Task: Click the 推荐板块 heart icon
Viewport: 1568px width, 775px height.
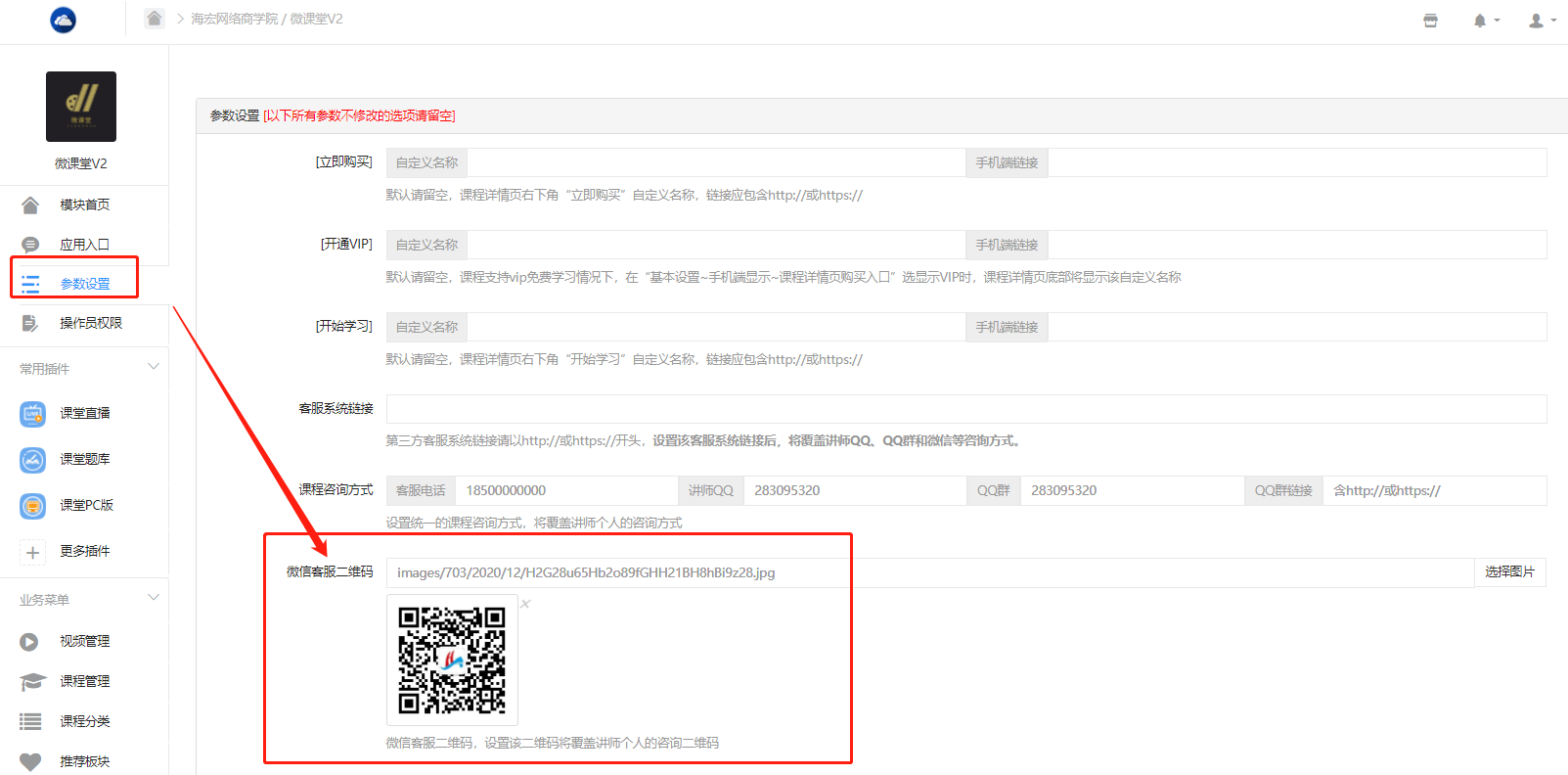Action: tap(30, 762)
